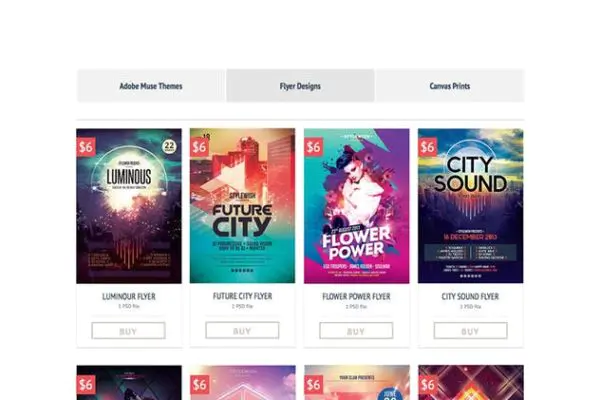The image size is (600, 400).
Task: Click the $6 price badge on Flower Power
Action: pyautogui.click(x=314, y=147)
